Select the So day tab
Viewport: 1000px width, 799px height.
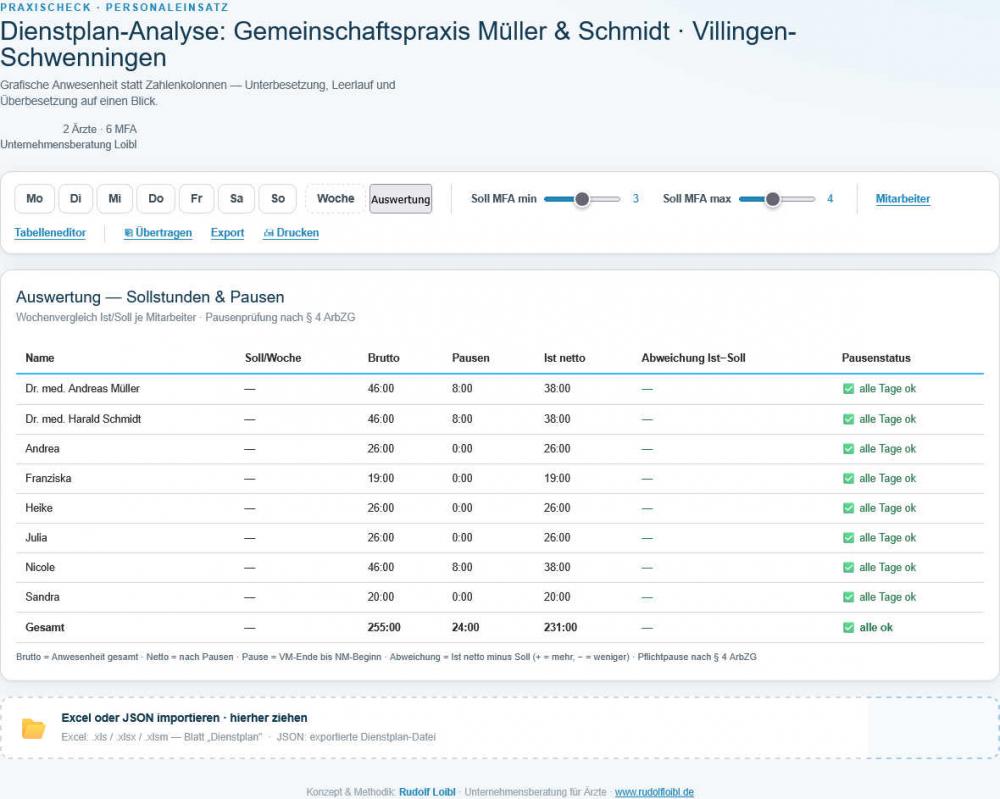[x=278, y=198]
